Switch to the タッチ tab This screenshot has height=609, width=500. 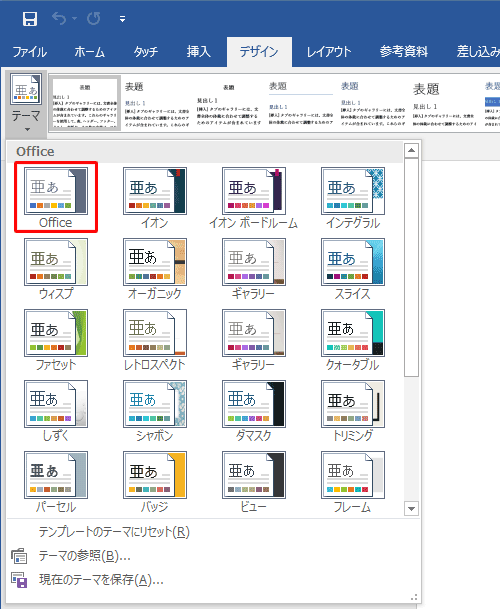point(145,52)
